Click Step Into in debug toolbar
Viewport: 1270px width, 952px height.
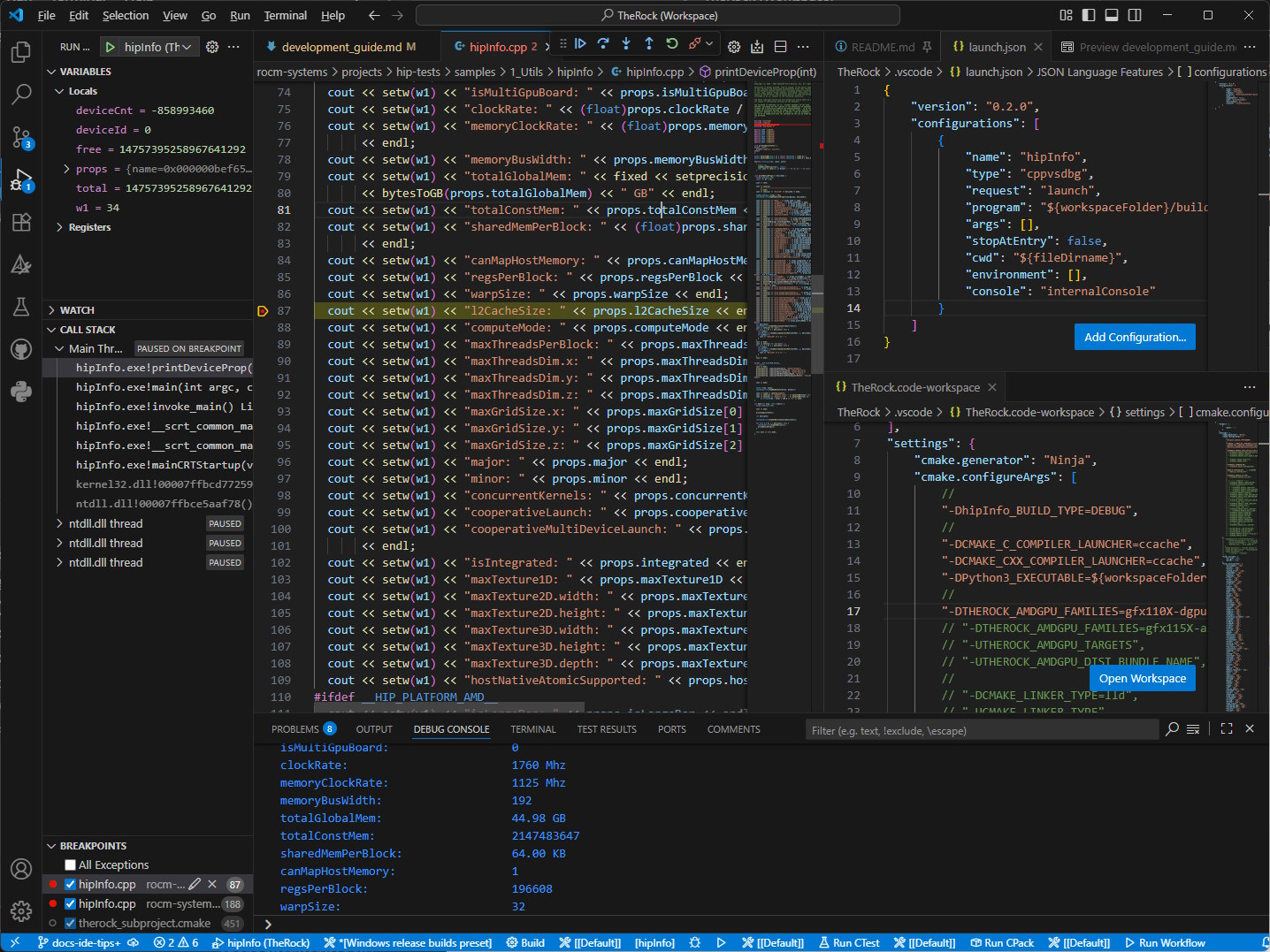[x=626, y=44]
